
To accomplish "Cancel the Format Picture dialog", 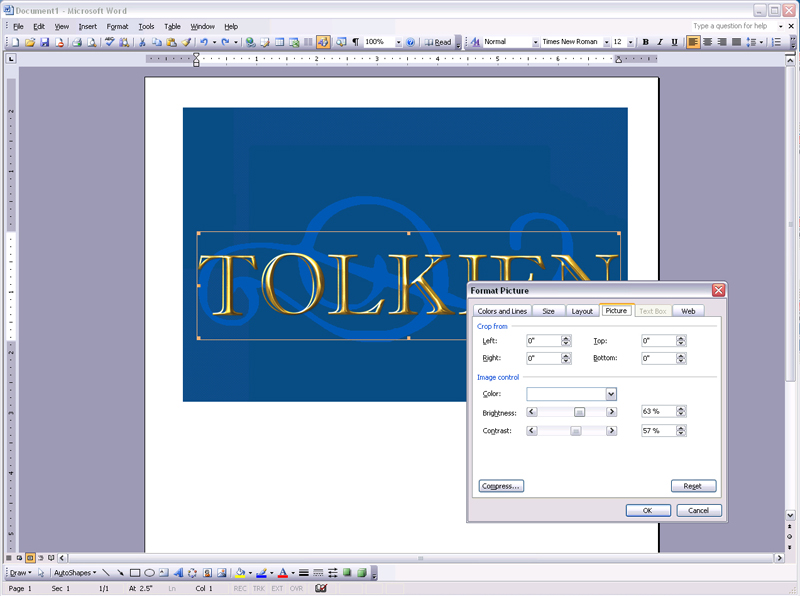I will (699, 510).
